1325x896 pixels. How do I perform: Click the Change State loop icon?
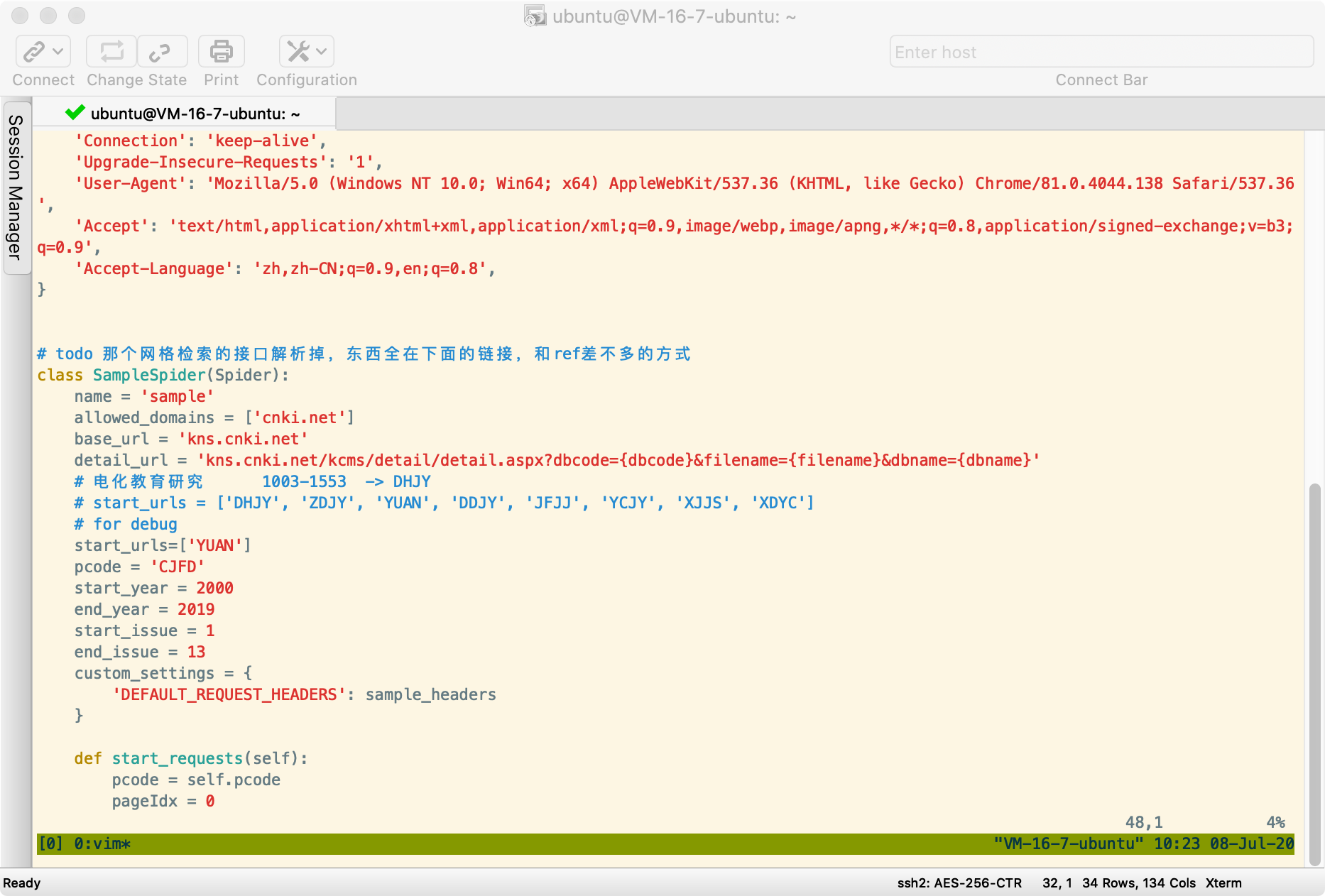point(111,51)
